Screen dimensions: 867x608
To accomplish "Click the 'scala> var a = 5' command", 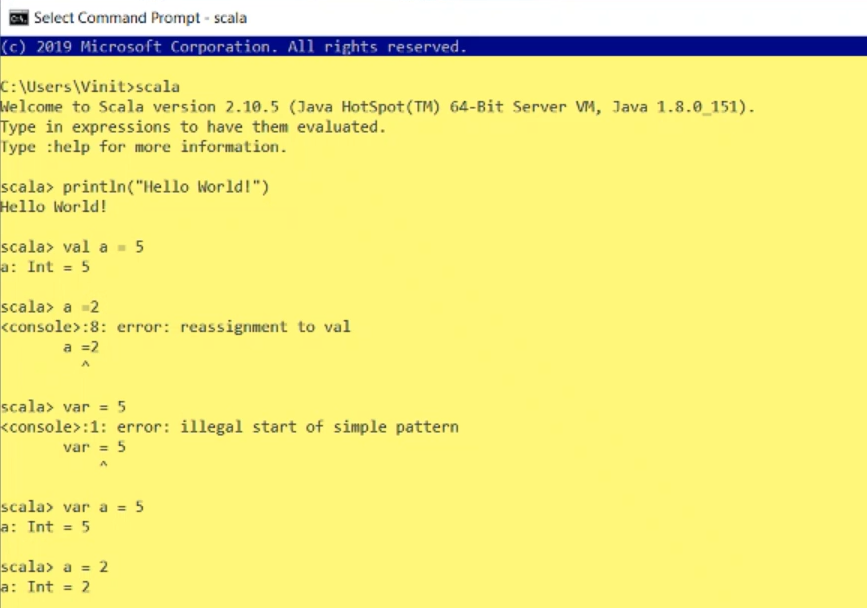I will click(x=72, y=507).
